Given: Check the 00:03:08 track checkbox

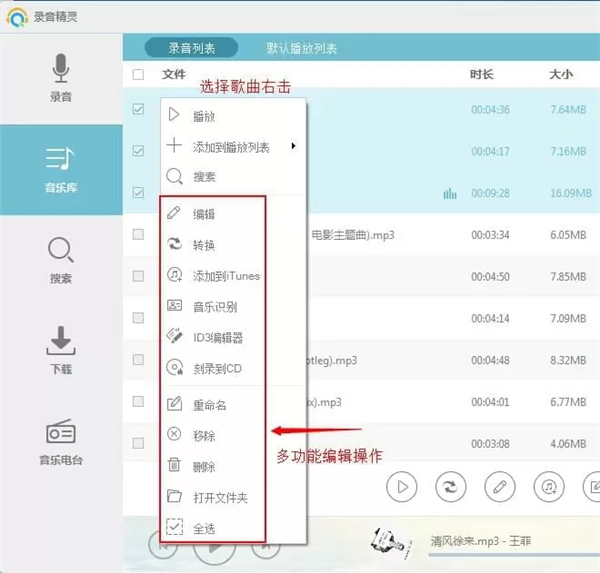Looking at the screenshot, I should tap(138, 443).
